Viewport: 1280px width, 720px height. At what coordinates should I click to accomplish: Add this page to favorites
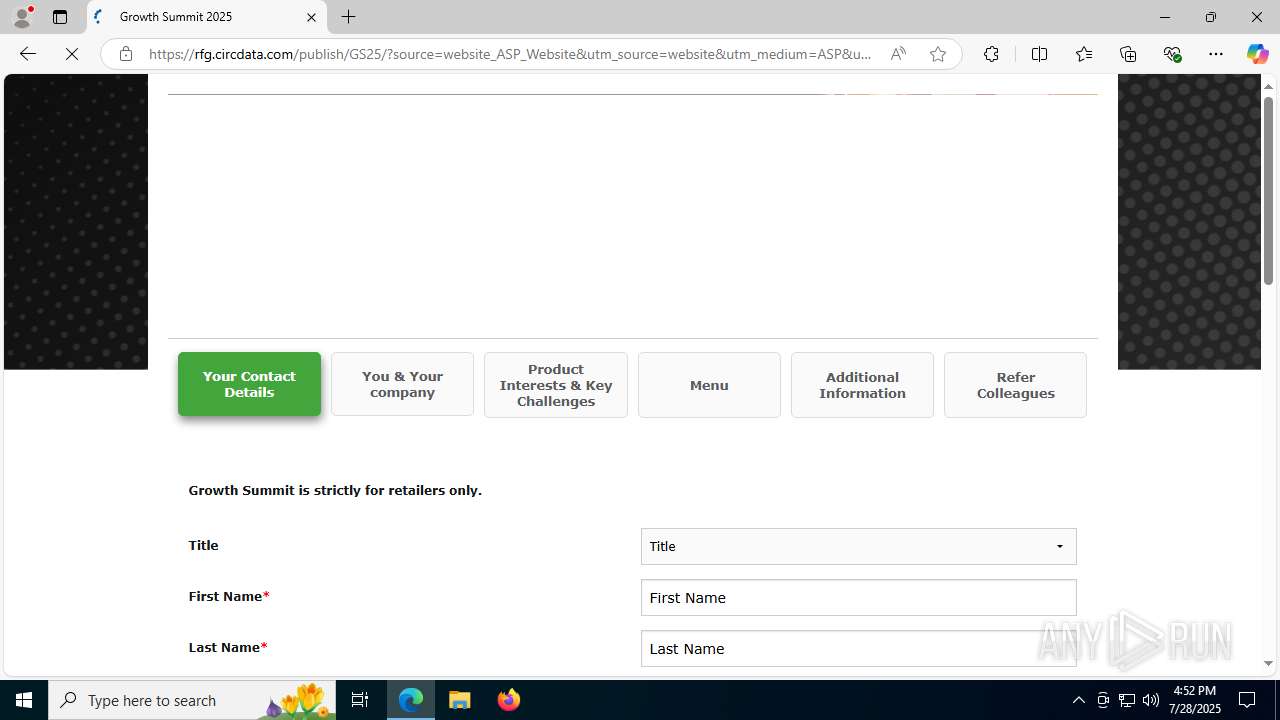coord(938,54)
